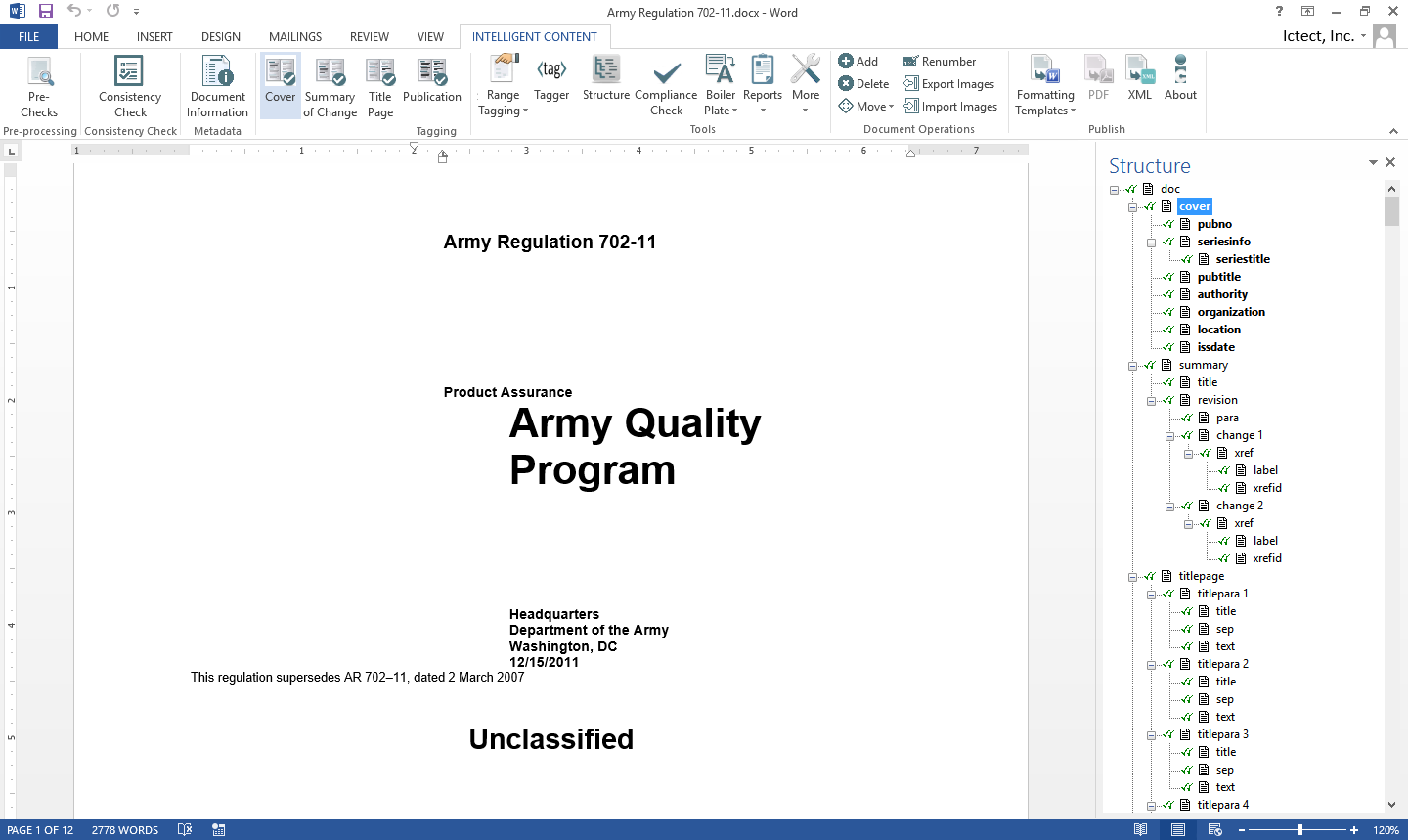Screen dimensions: 1408x840
Task: Click the zoom in plus button
Action: 1354,829
